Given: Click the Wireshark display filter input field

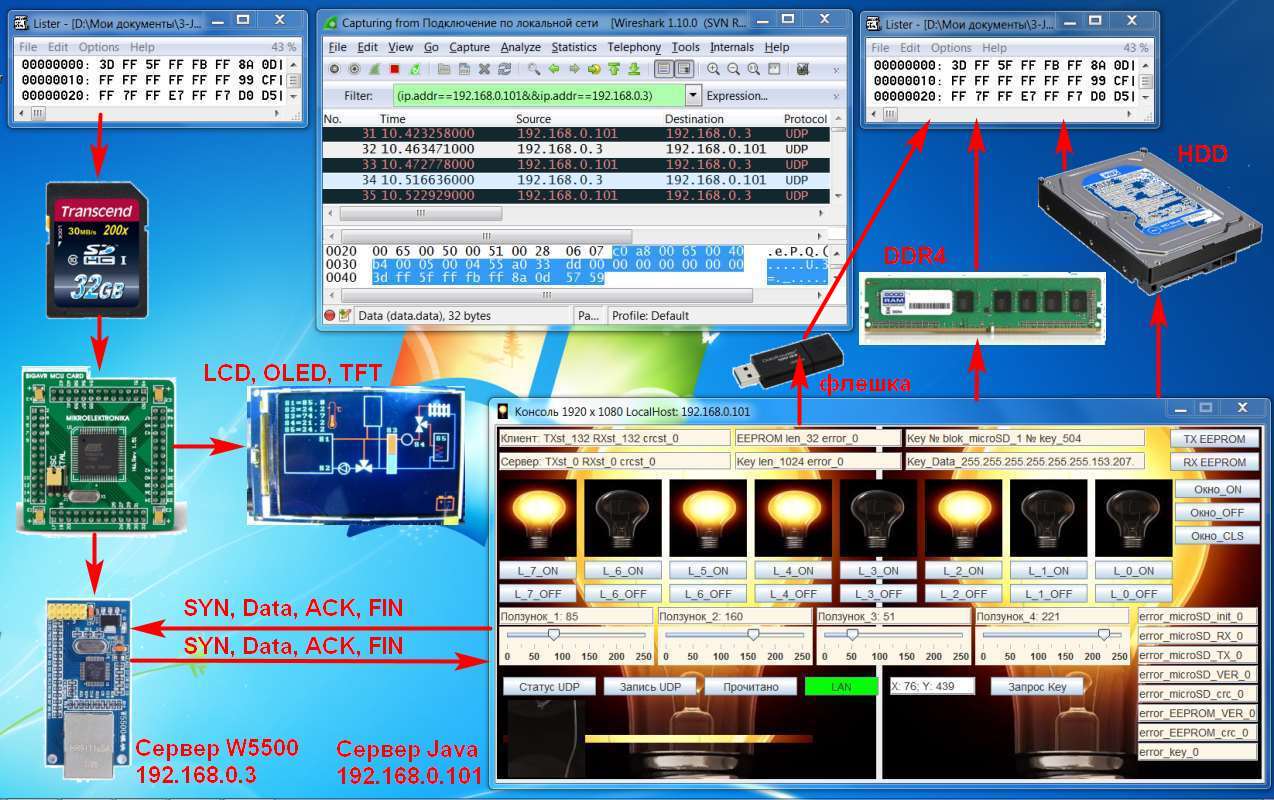Looking at the screenshot, I should point(539,96).
